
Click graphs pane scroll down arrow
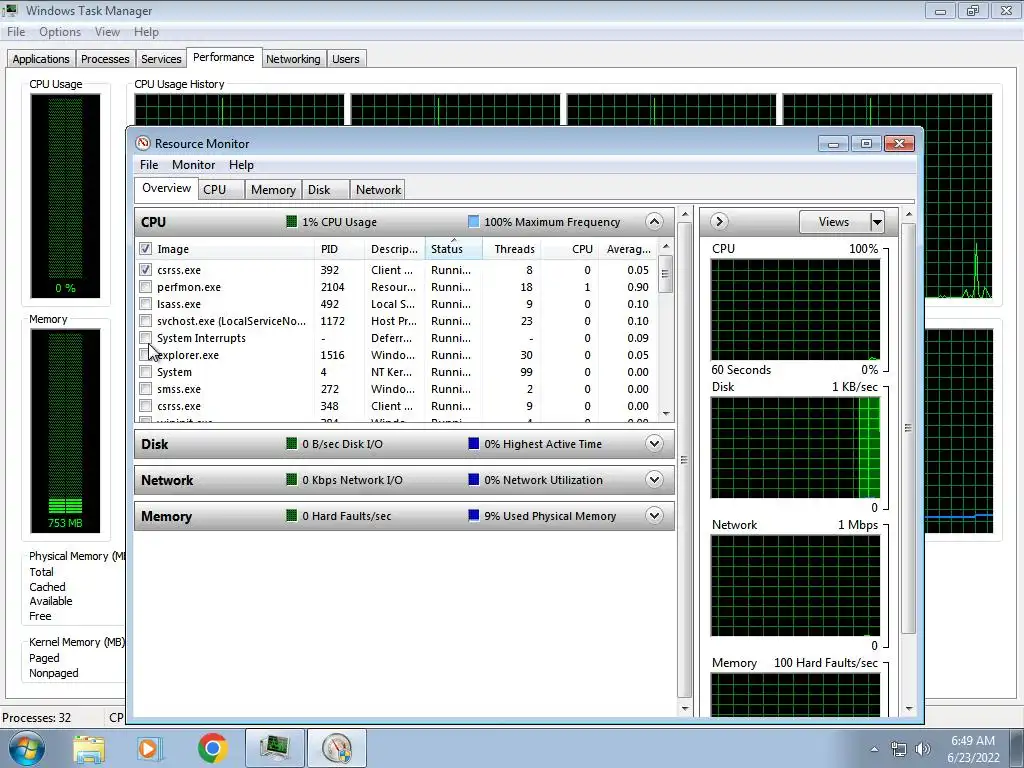[908, 709]
